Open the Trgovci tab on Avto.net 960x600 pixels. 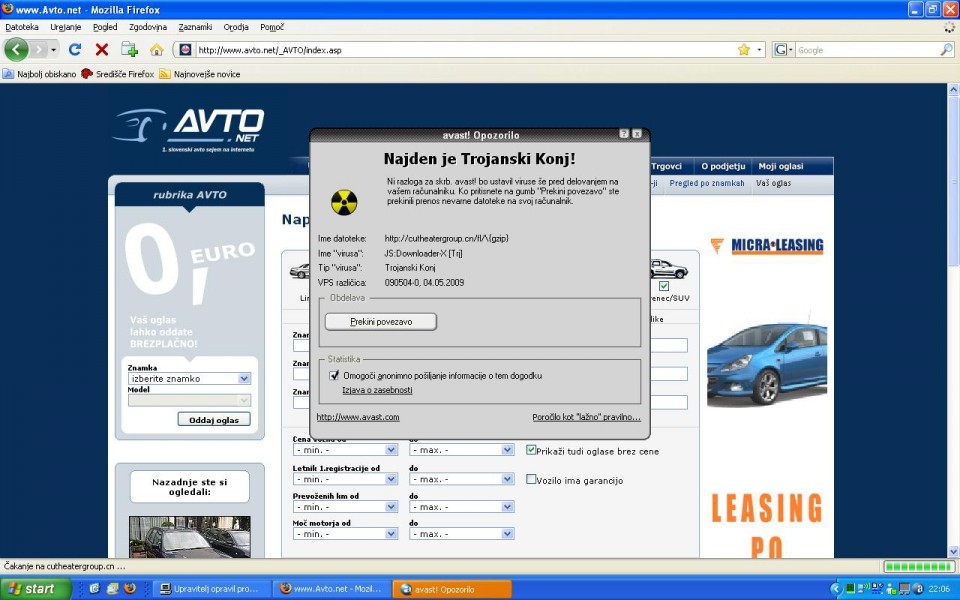pyautogui.click(x=666, y=166)
